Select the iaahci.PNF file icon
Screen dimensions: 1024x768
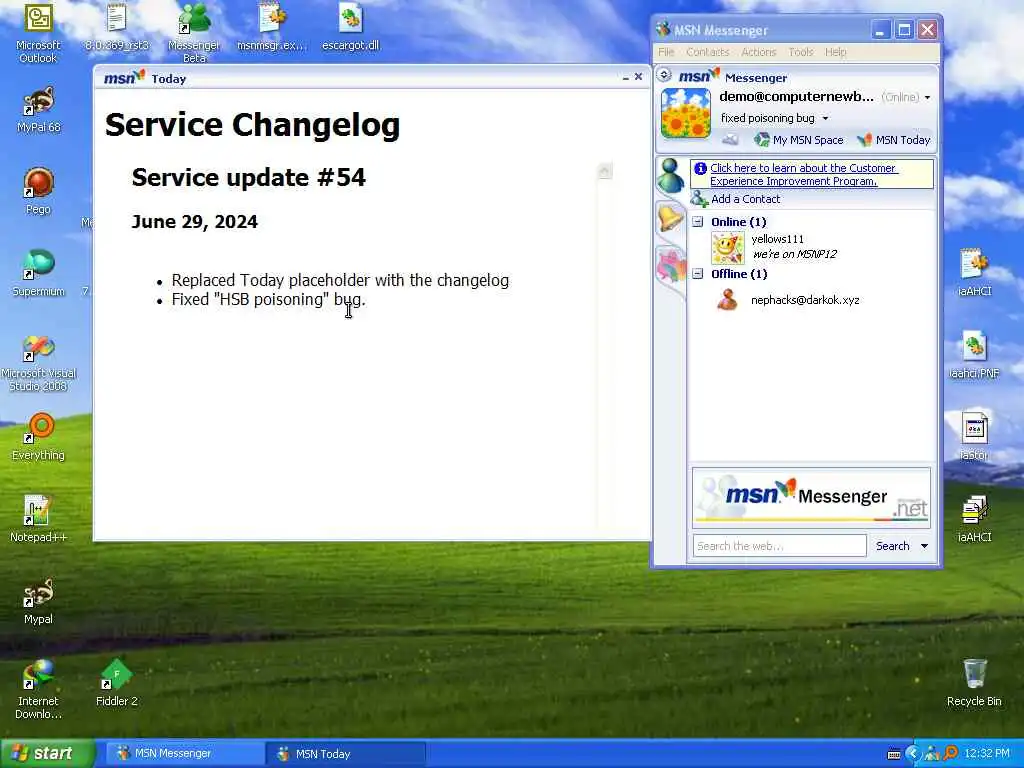click(x=974, y=356)
